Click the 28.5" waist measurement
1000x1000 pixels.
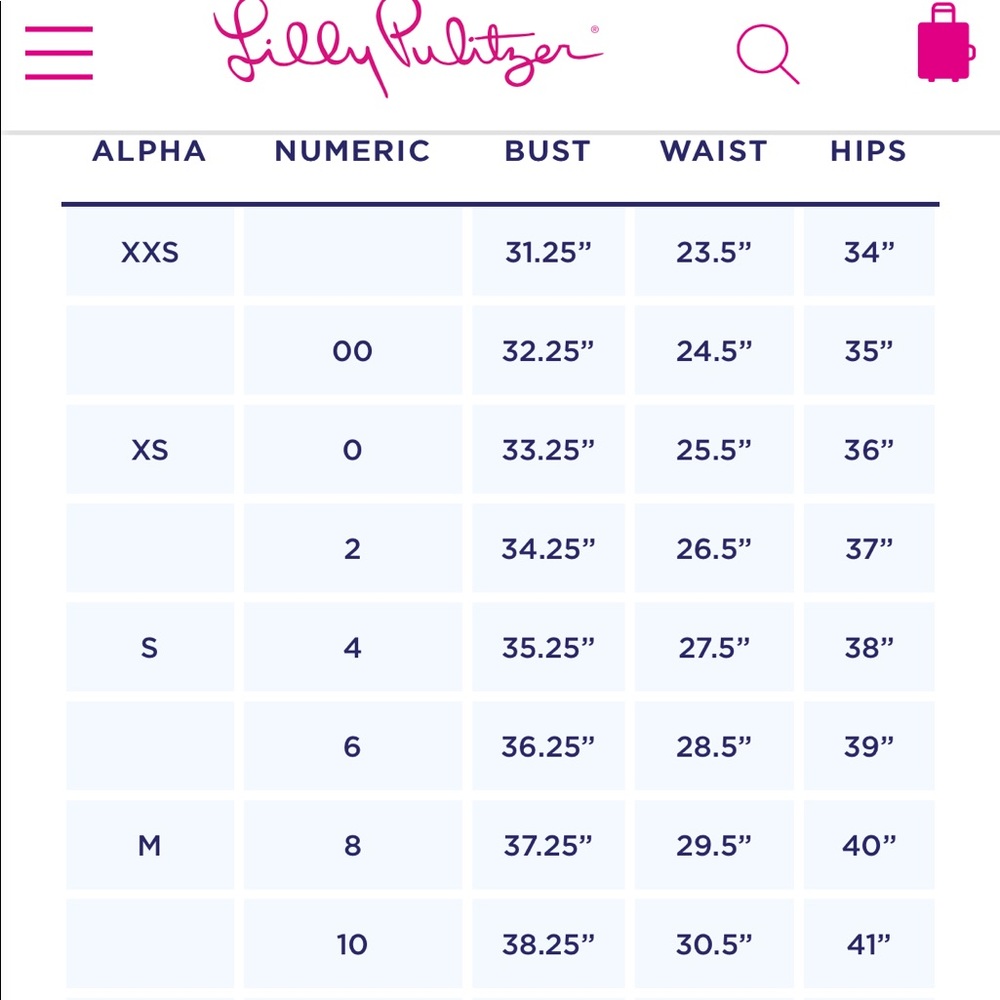pos(714,746)
